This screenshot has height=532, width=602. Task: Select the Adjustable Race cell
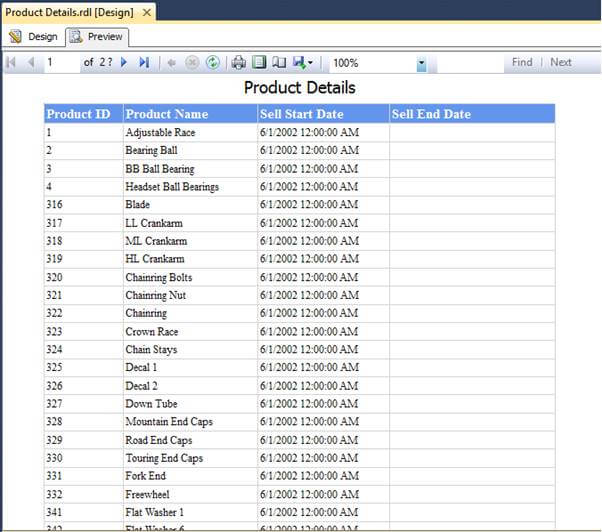[190, 132]
